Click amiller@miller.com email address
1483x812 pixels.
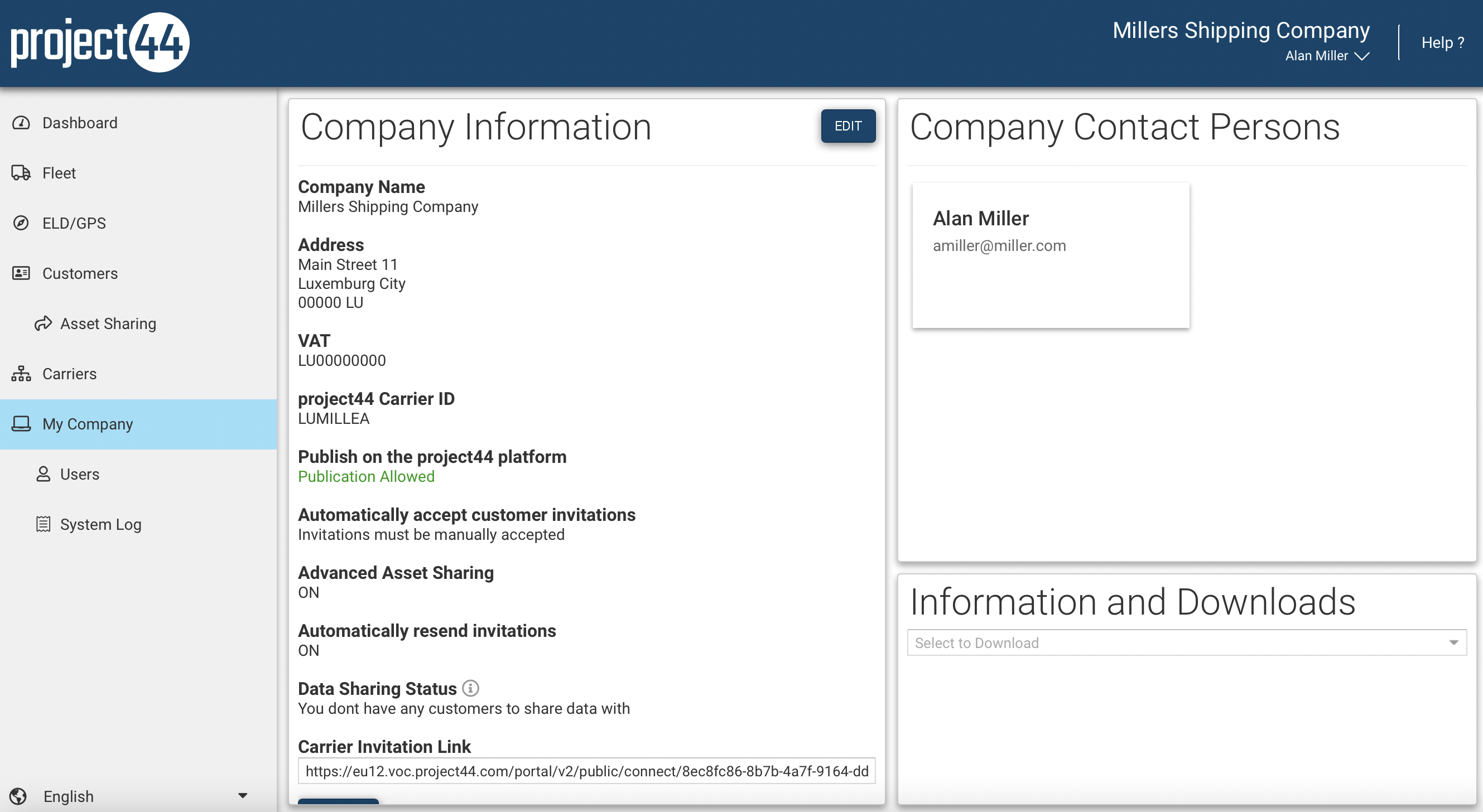(999, 246)
